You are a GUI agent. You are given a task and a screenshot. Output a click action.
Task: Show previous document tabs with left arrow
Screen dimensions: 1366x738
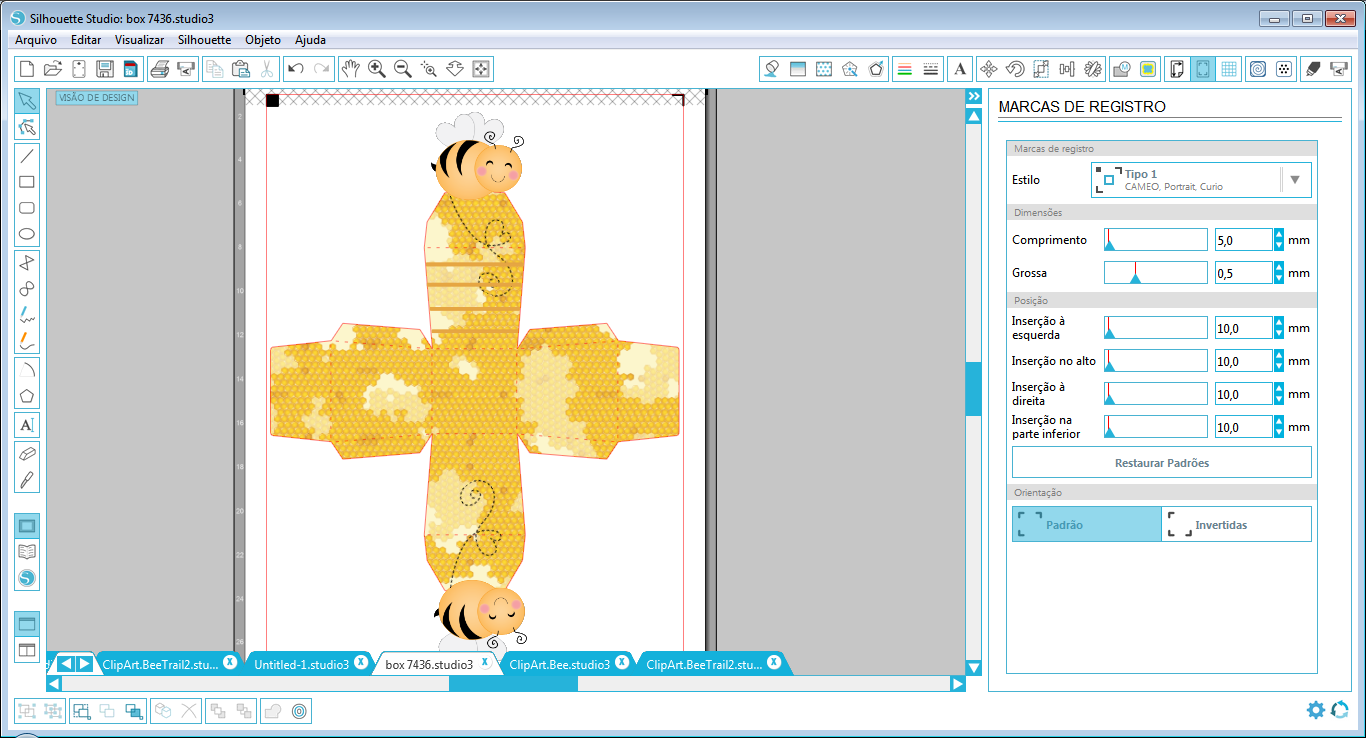65,663
